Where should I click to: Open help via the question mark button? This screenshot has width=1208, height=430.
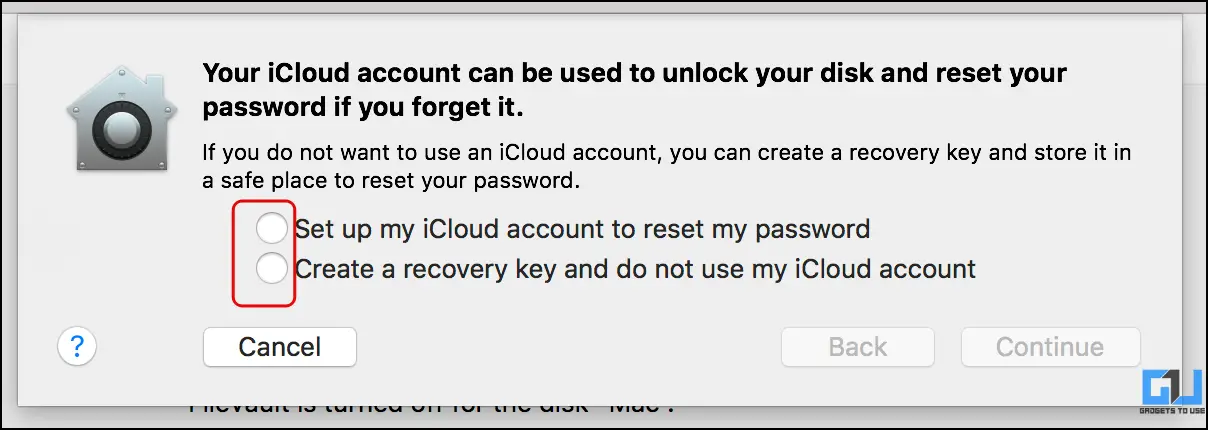[77, 347]
